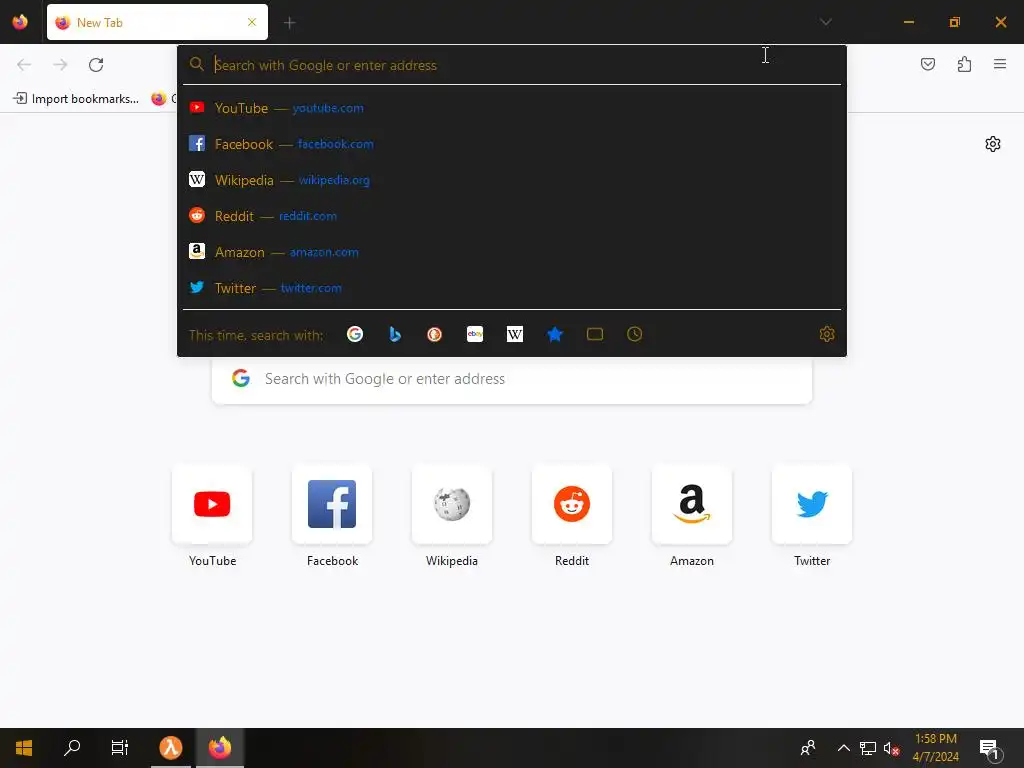
Task: Open the clock showing 1:58 PM
Action: (x=936, y=748)
